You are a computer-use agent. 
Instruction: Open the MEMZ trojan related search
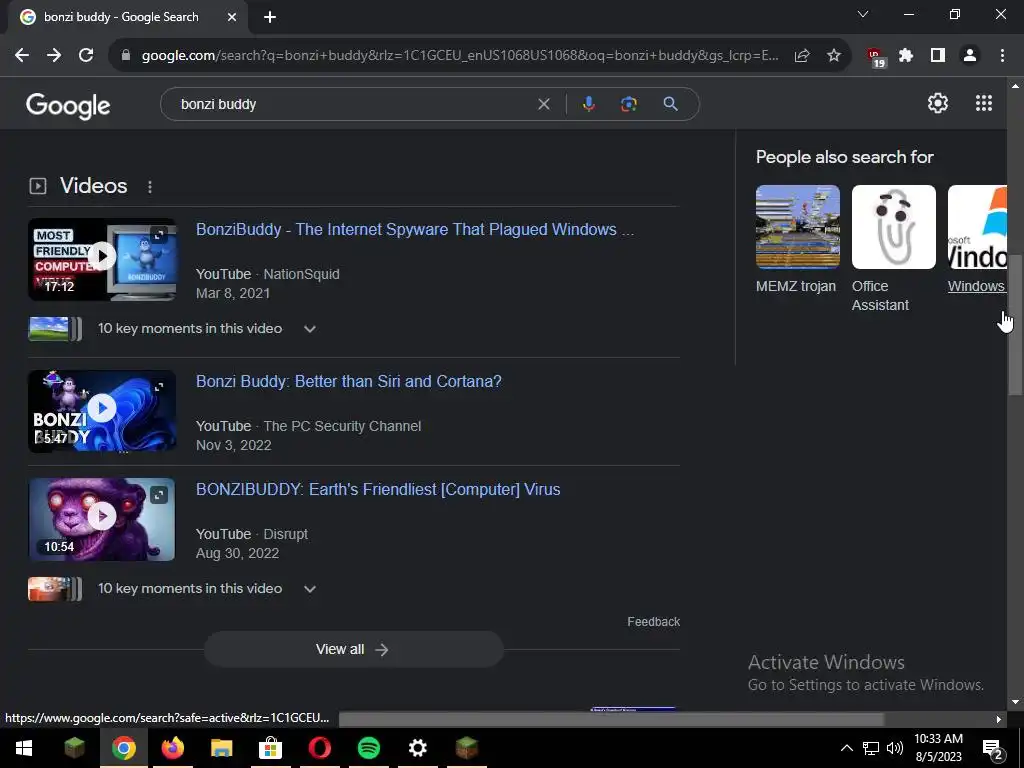(797, 240)
